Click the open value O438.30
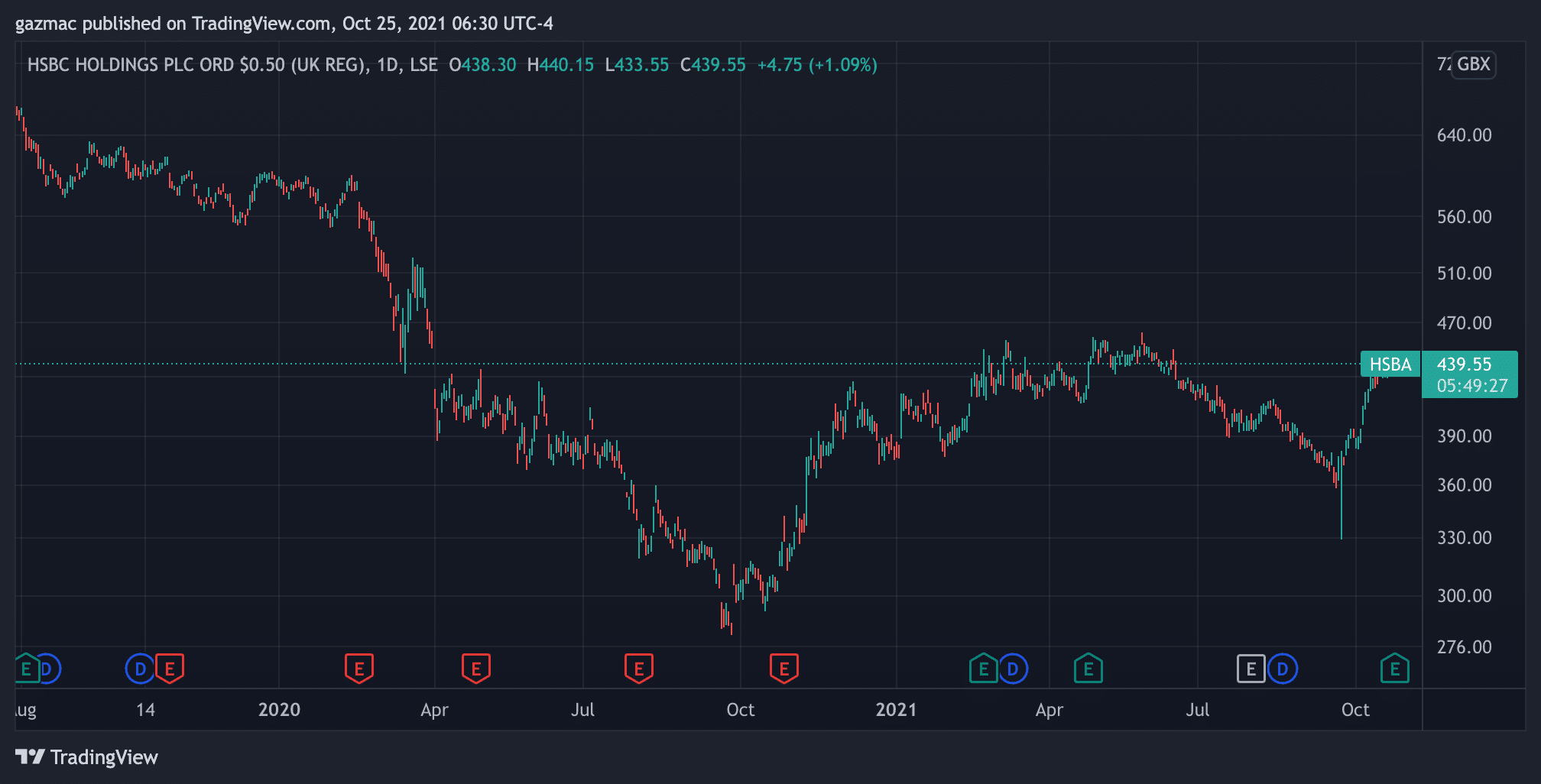This screenshot has height=784, width=1541. coord(482,65)
